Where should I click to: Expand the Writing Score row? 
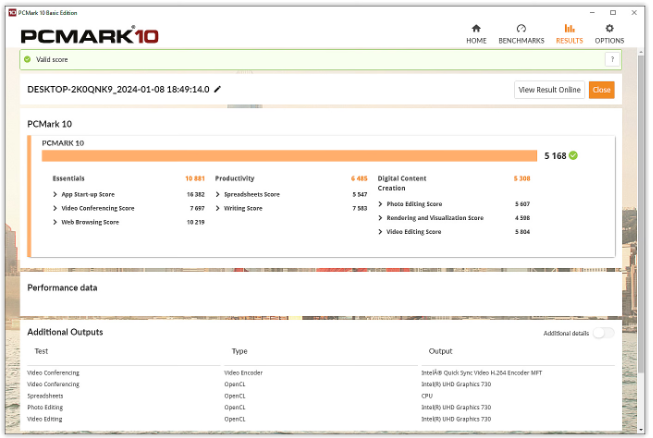(x=217, y=208)
